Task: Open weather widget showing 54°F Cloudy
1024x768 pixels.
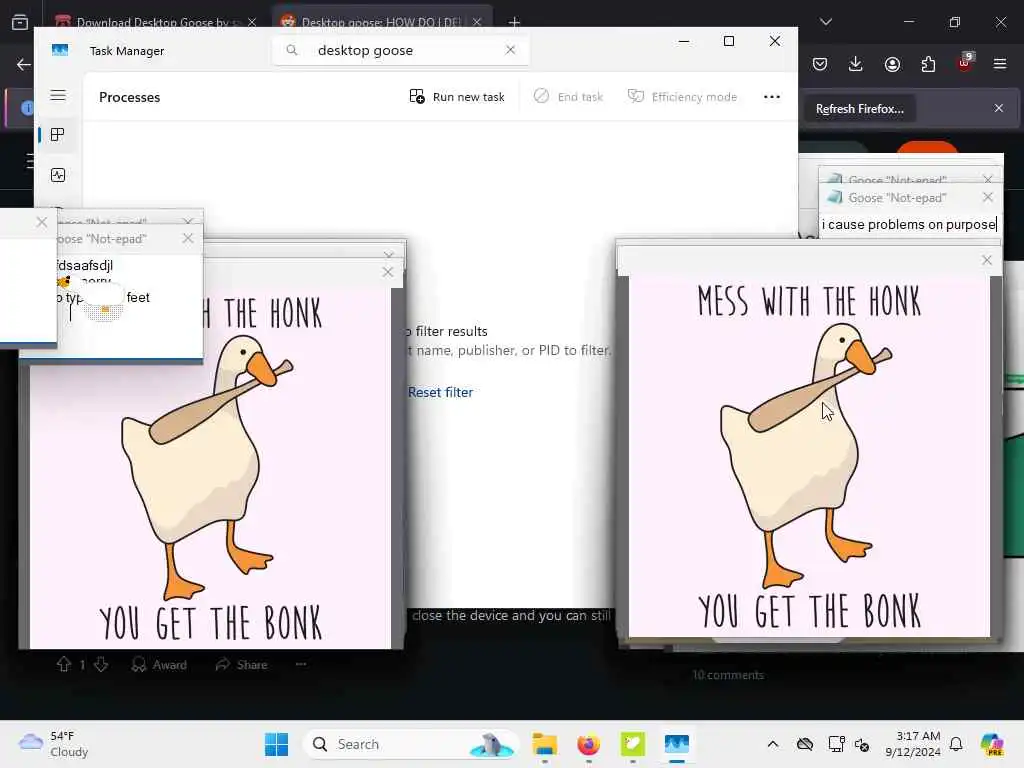Action: [54, 744]
